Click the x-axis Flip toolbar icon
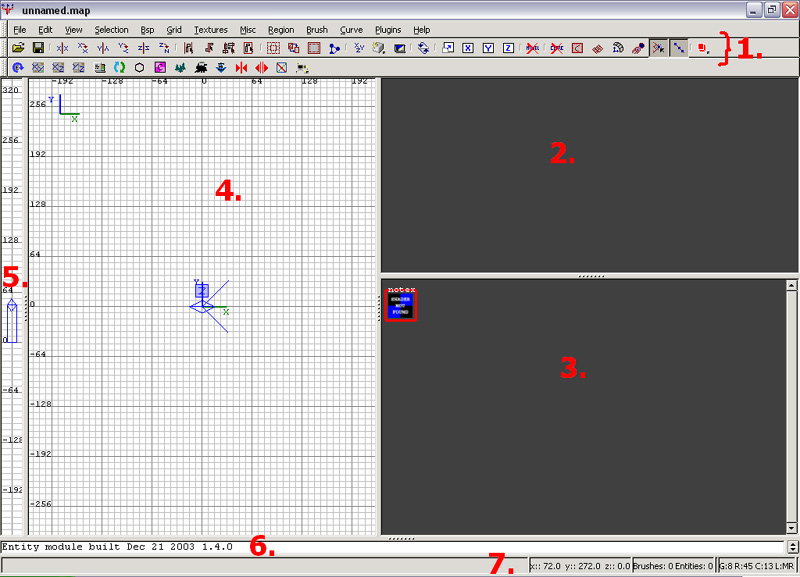The height and width of the screenshot is (577, 800). pos(62,48)
